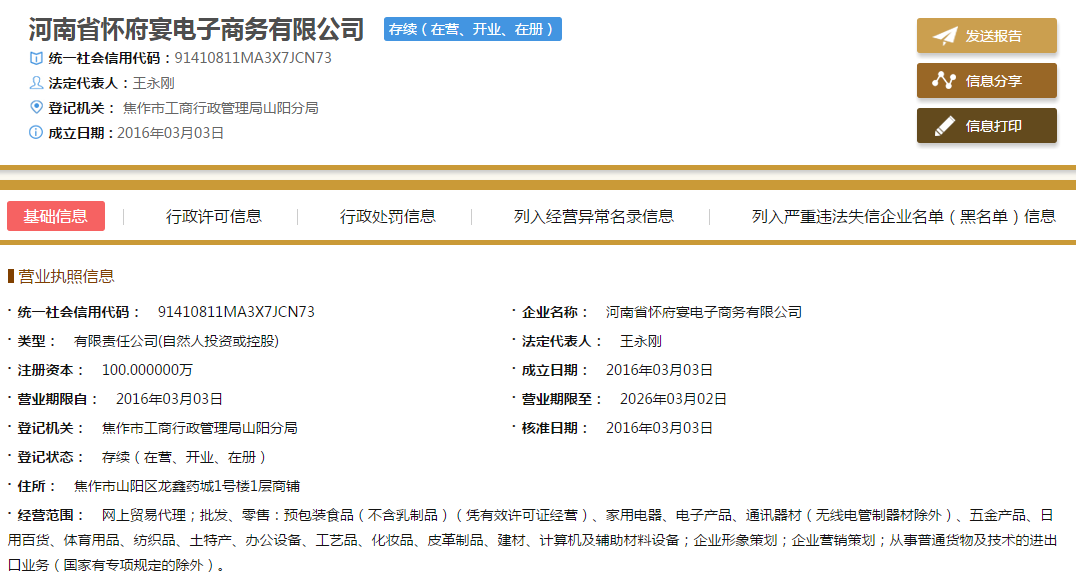Click the 住所 address text
The height and width of the screenshot is (575, 1076).
click(x=187, y=486)
